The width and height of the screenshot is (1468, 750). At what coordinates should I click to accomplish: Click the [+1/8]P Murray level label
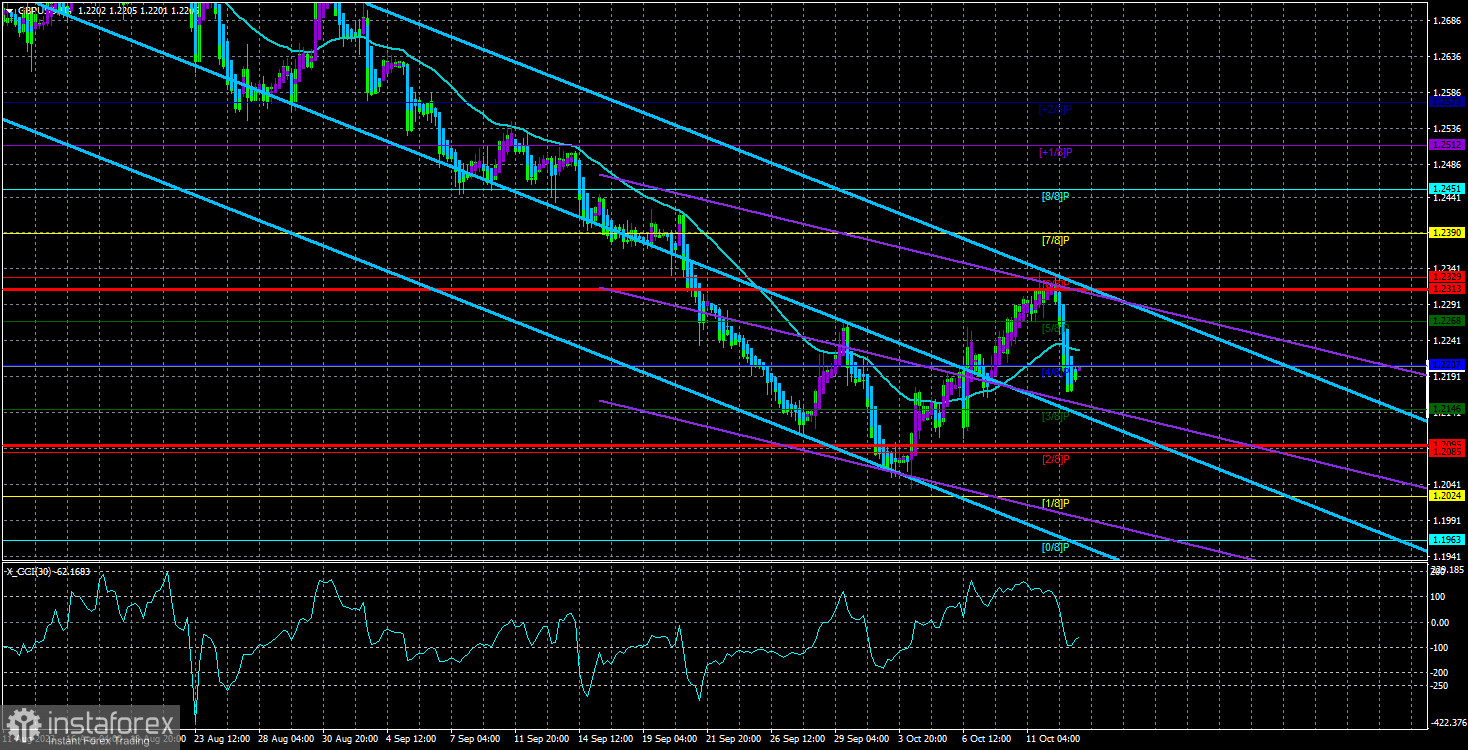coord(1055,152)
